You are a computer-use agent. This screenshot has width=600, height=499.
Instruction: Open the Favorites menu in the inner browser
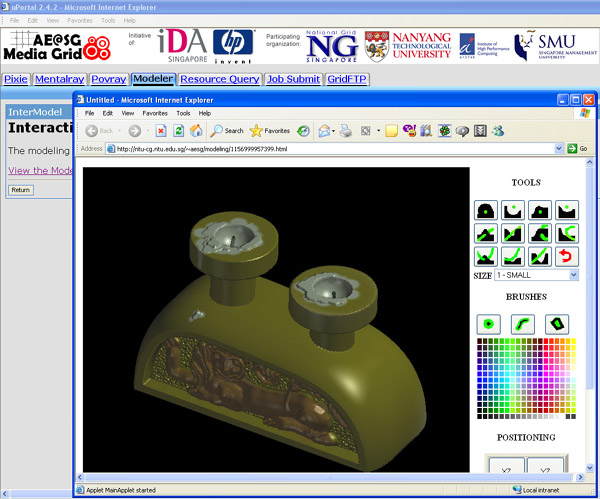(155, 113)
